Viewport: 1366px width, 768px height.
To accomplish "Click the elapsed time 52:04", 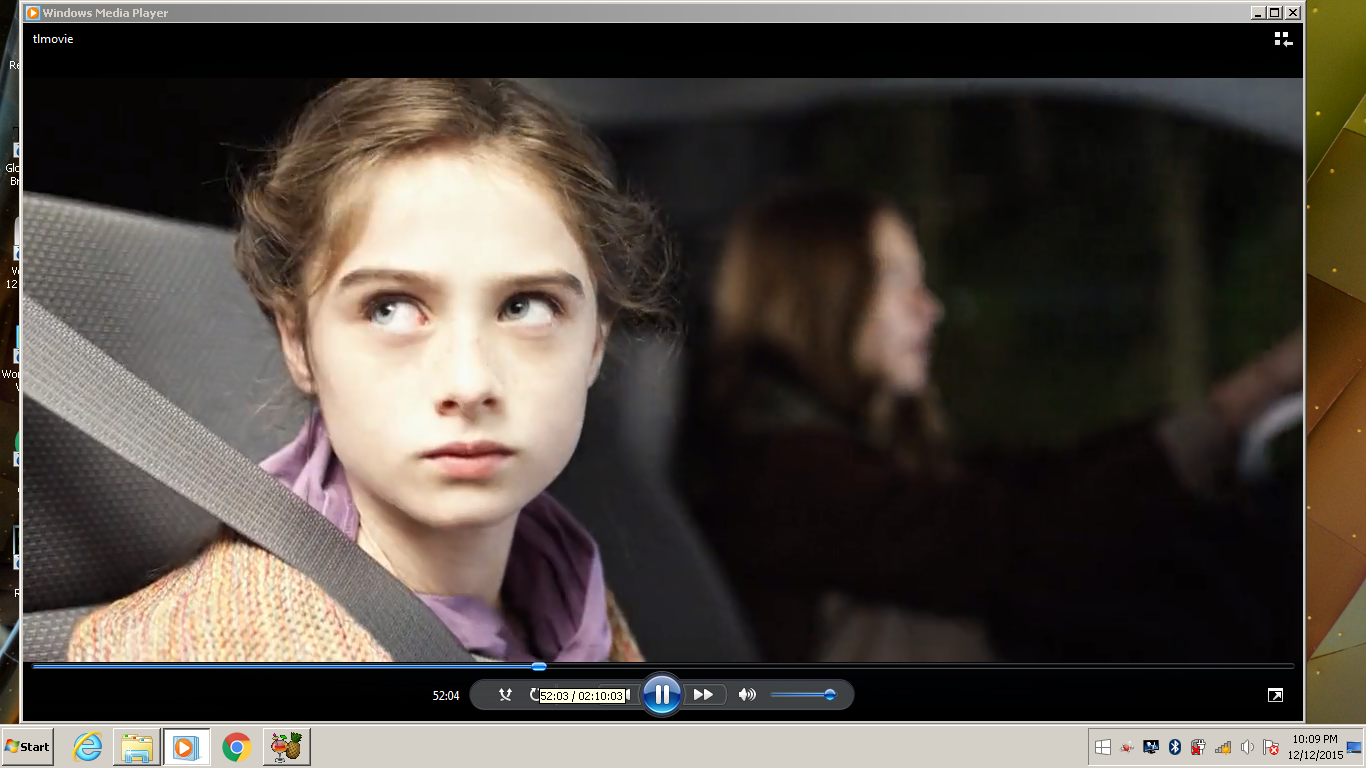I will click(446, 696).
